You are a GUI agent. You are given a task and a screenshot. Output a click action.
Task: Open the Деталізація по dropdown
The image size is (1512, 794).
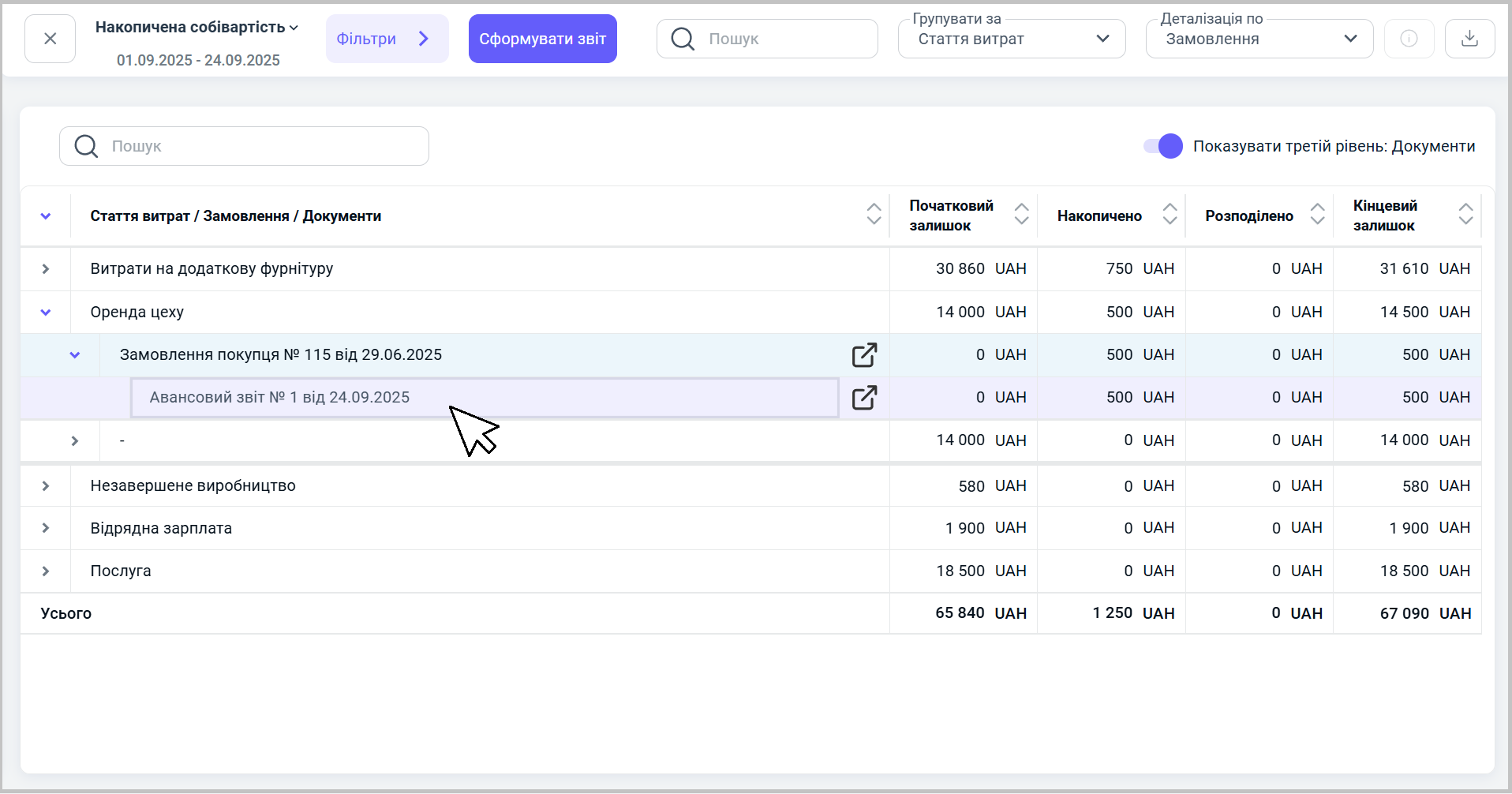click(1259, 39)
